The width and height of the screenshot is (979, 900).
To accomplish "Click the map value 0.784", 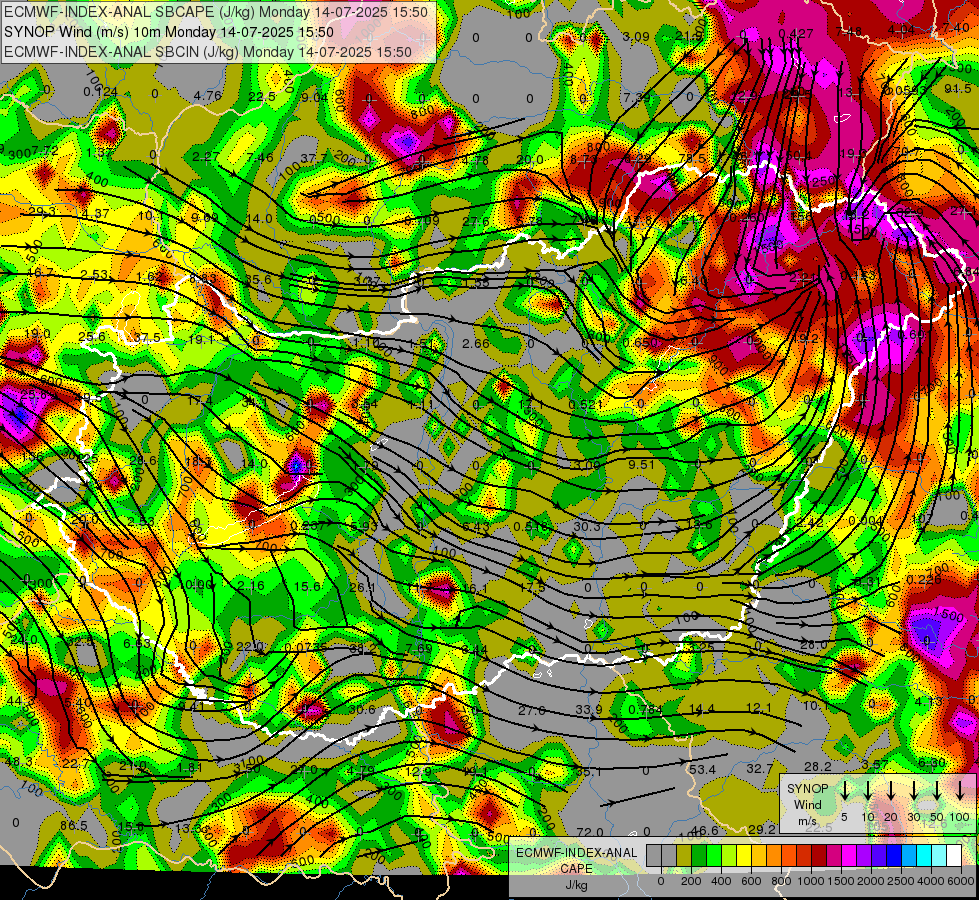I will 645,710.
